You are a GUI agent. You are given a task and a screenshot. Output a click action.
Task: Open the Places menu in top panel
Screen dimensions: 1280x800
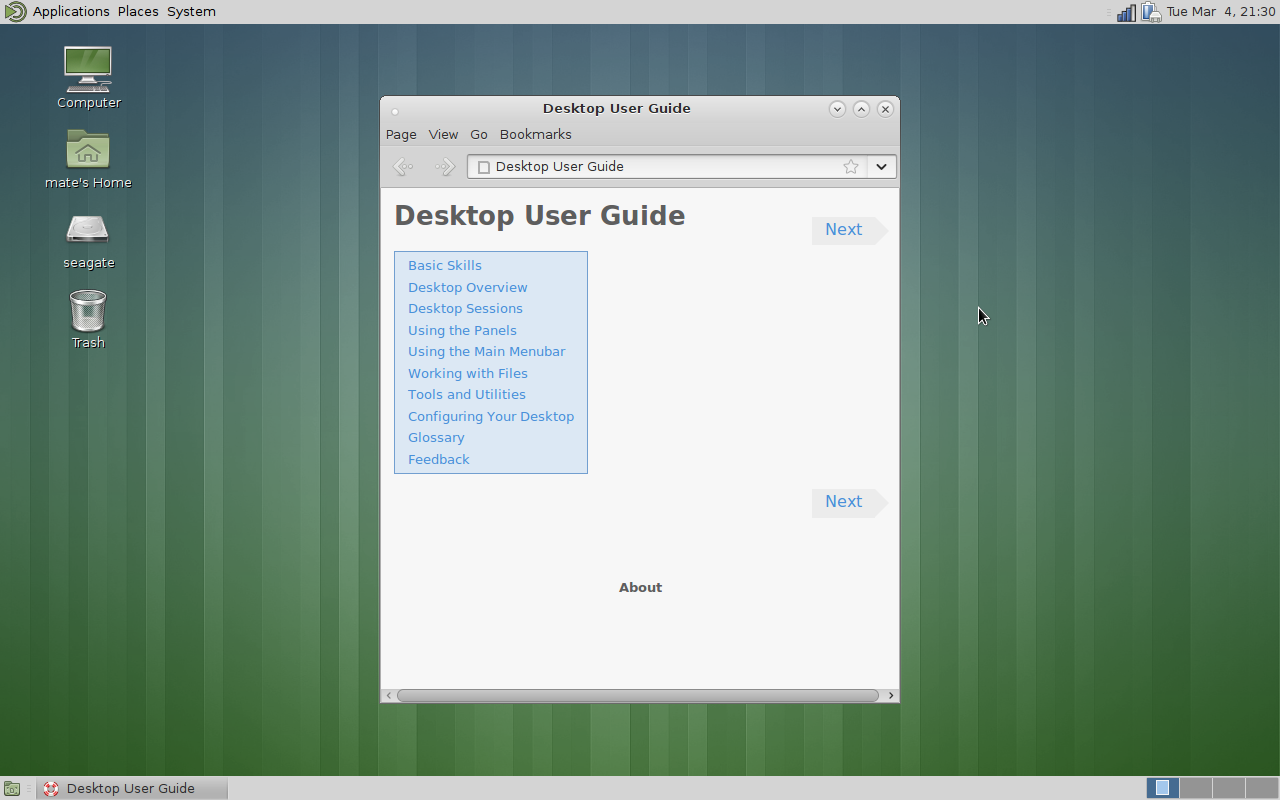click(x=138, y=12)
